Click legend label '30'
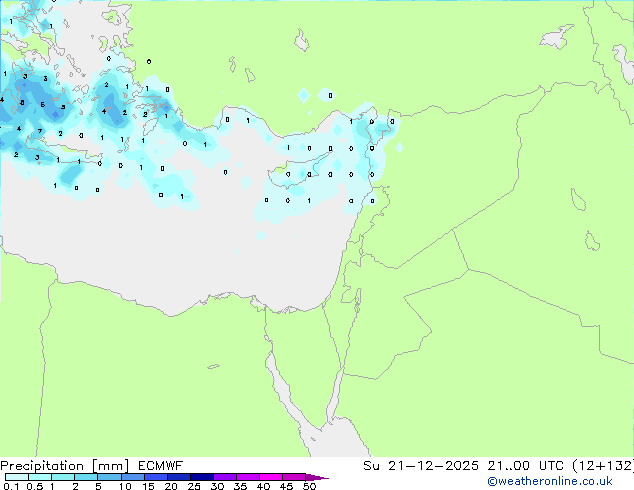Screen dimensions: 634x490 217,486
